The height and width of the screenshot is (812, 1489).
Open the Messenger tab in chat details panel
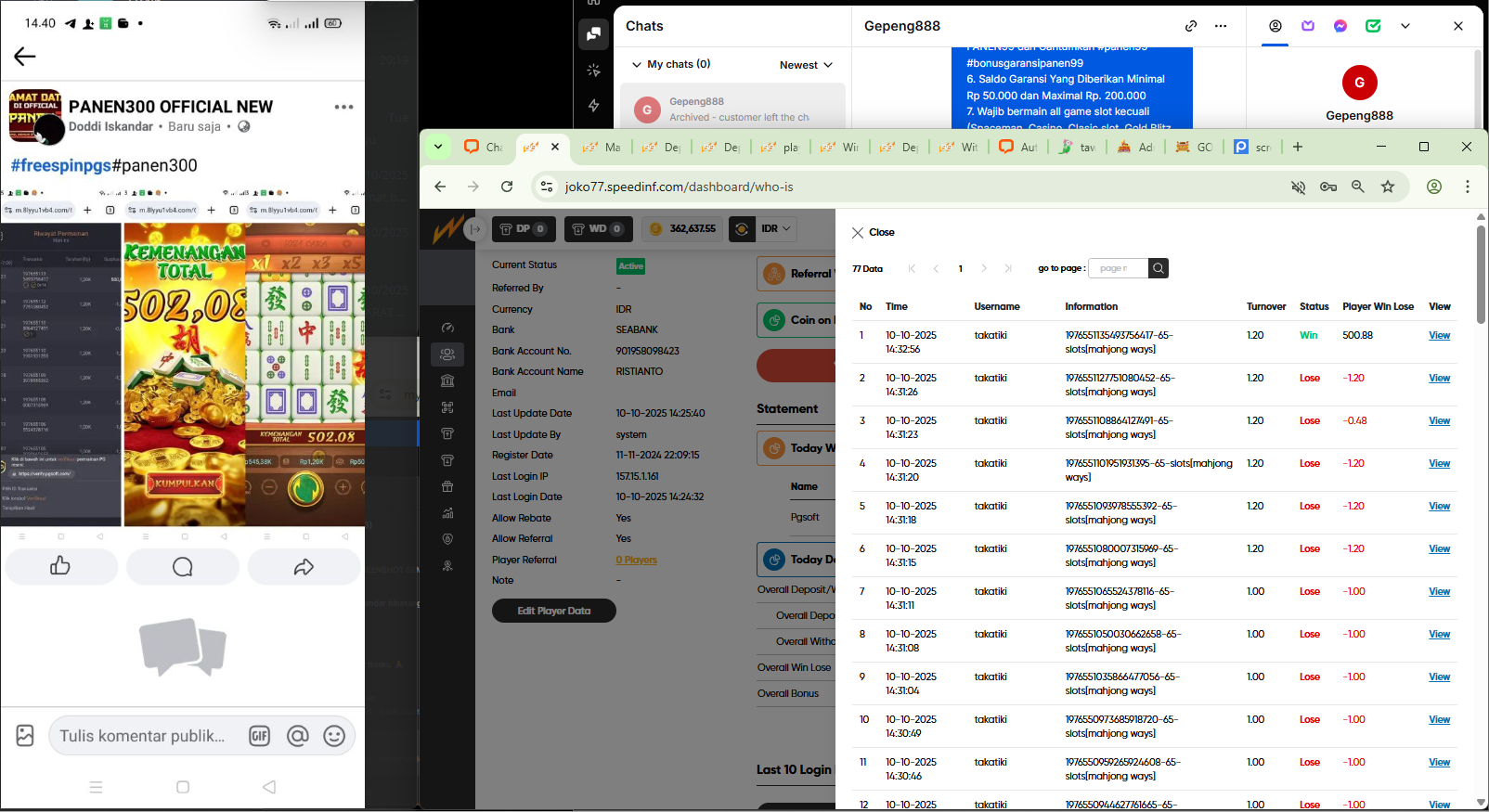coord(1340,26)
